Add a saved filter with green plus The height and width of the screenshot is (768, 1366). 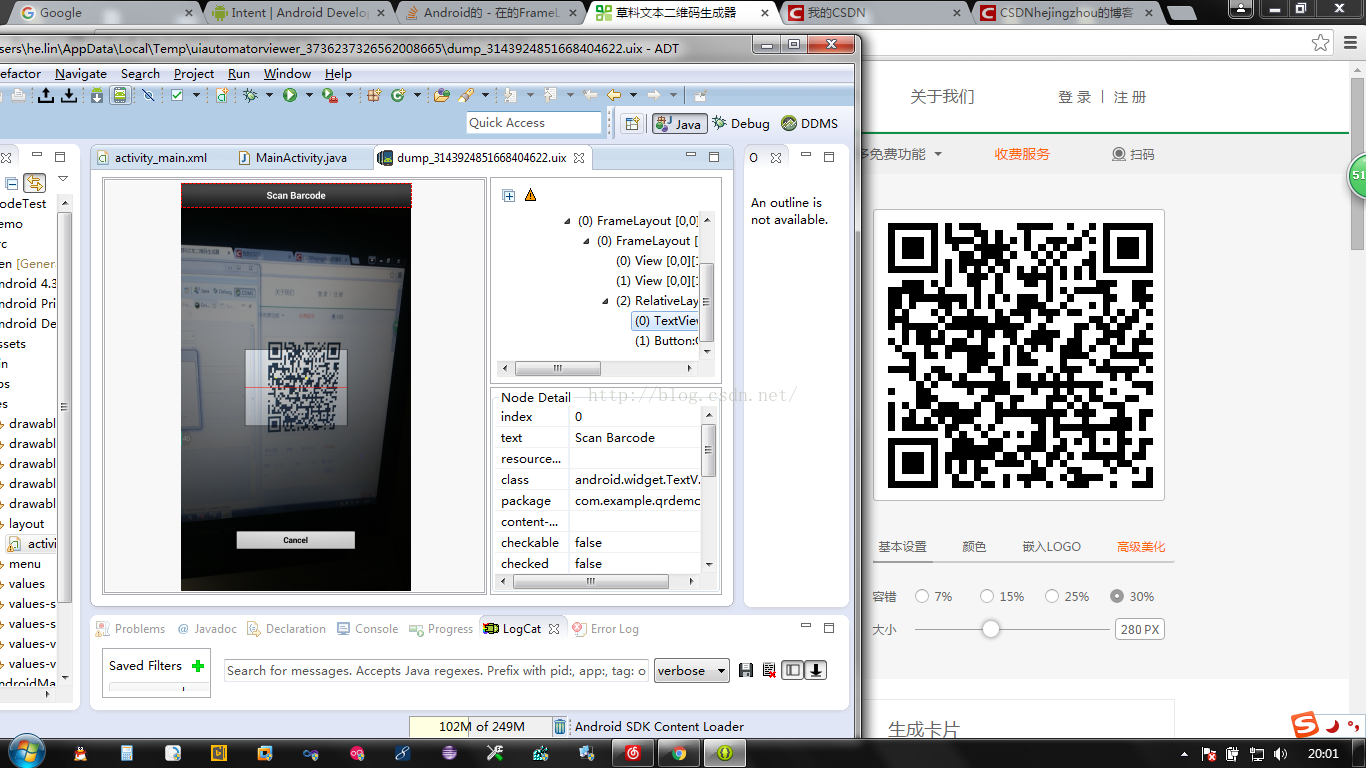point(198,665)
